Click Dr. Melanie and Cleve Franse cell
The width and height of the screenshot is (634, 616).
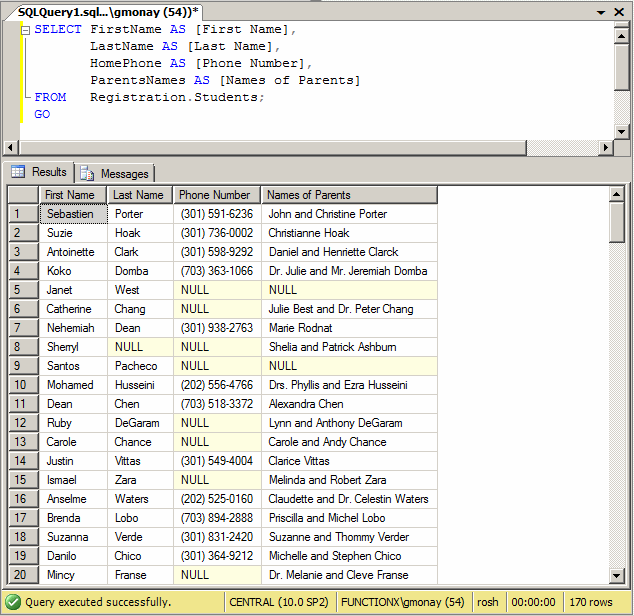349,575
